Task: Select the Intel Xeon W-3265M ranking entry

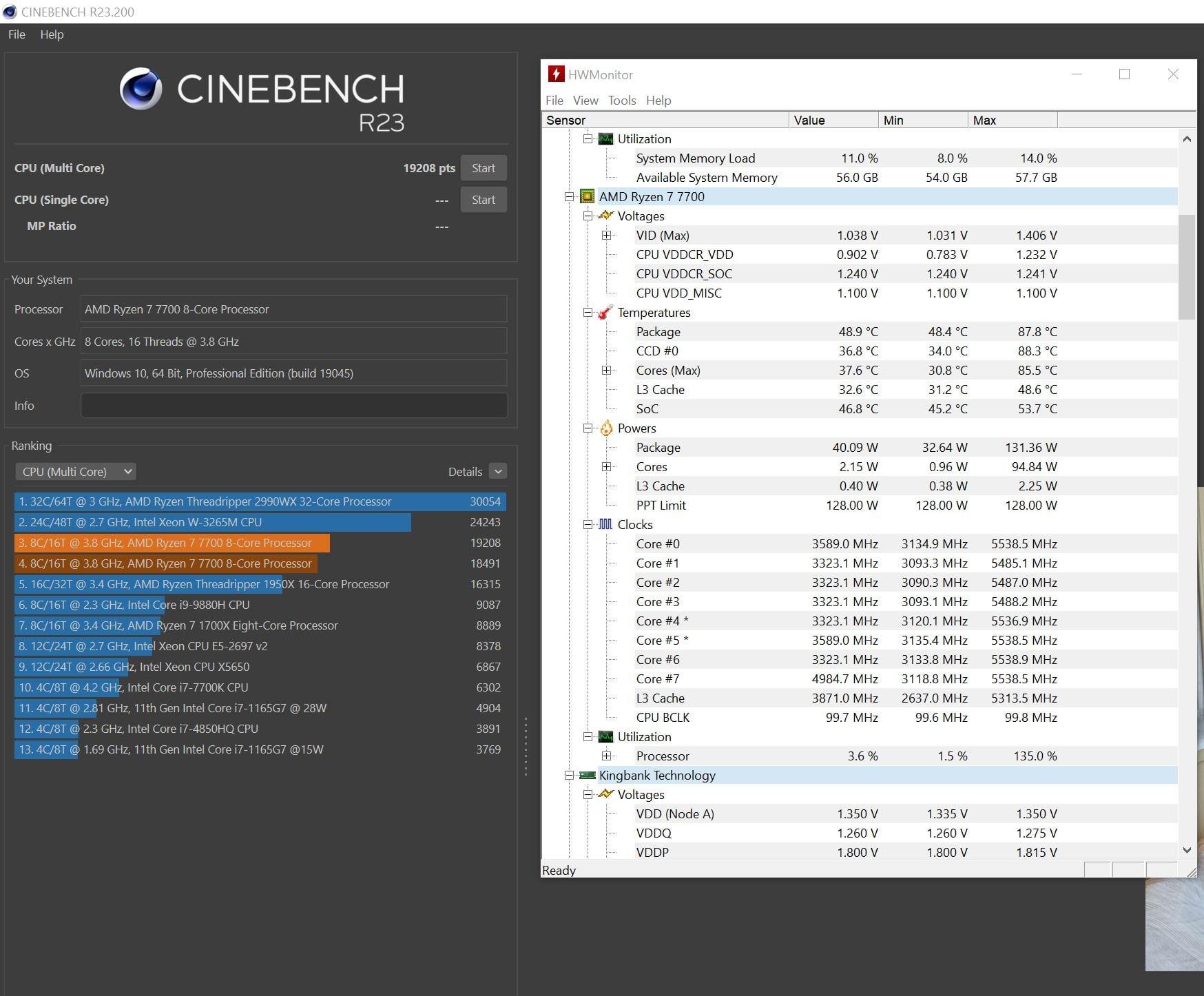Action: [x=260, y=522]
